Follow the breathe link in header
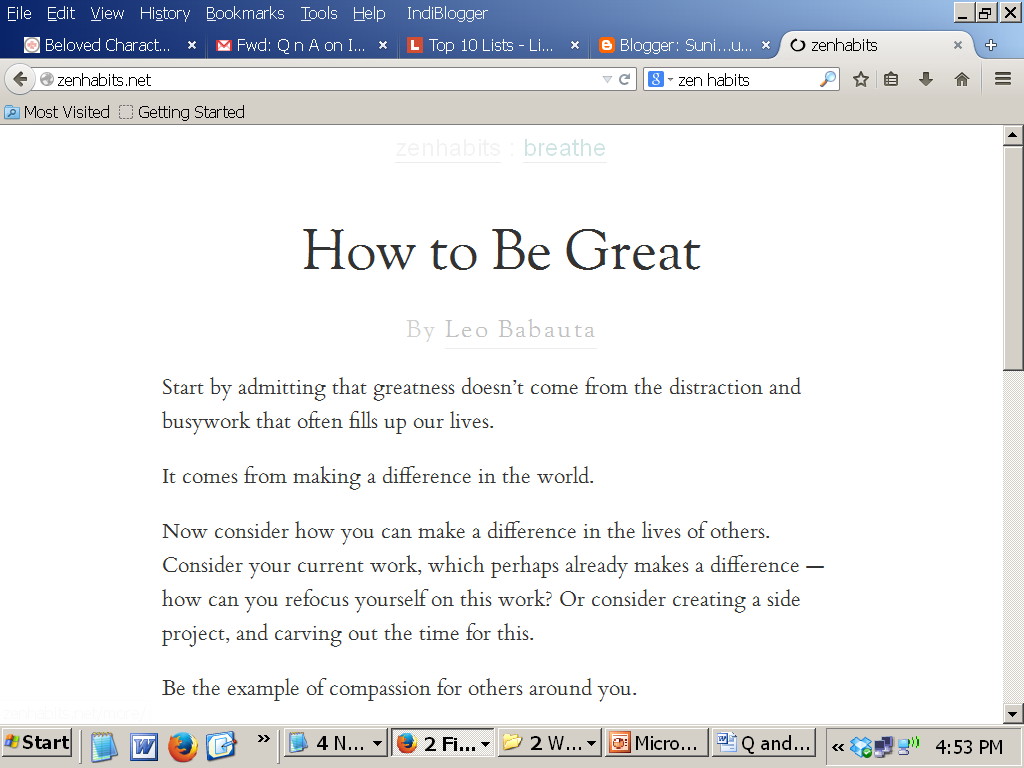The width and height of the screenshot is (1024, 768). [x=564, y=148]
